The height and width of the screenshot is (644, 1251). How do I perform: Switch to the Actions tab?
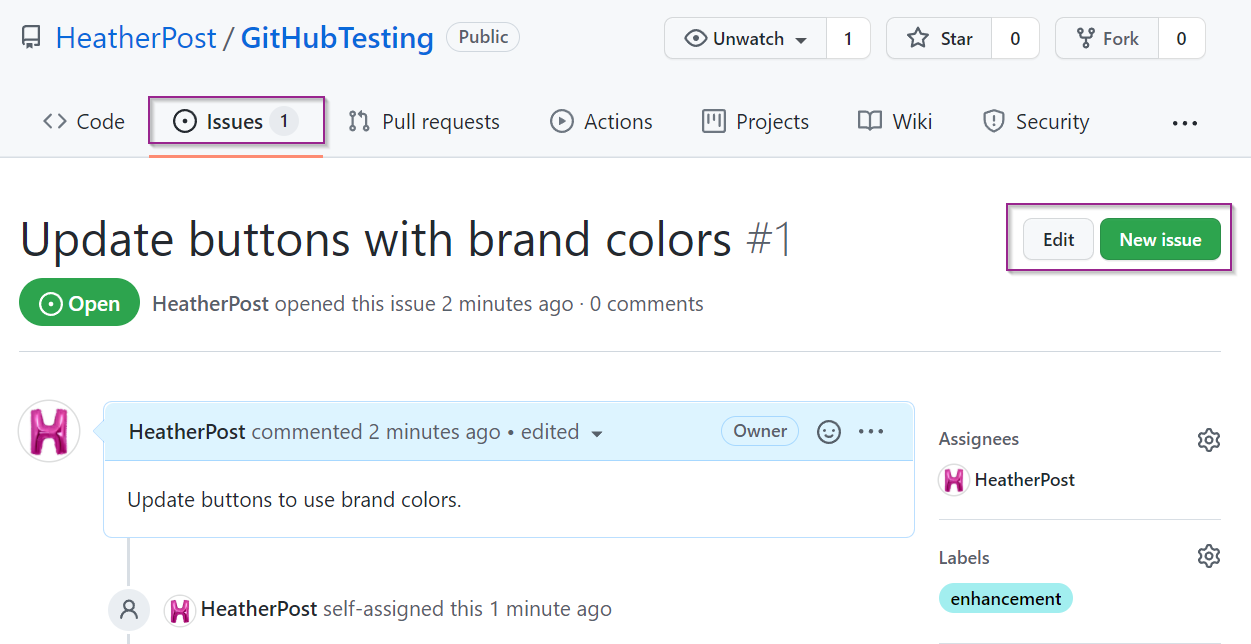[x=601, y=122]
